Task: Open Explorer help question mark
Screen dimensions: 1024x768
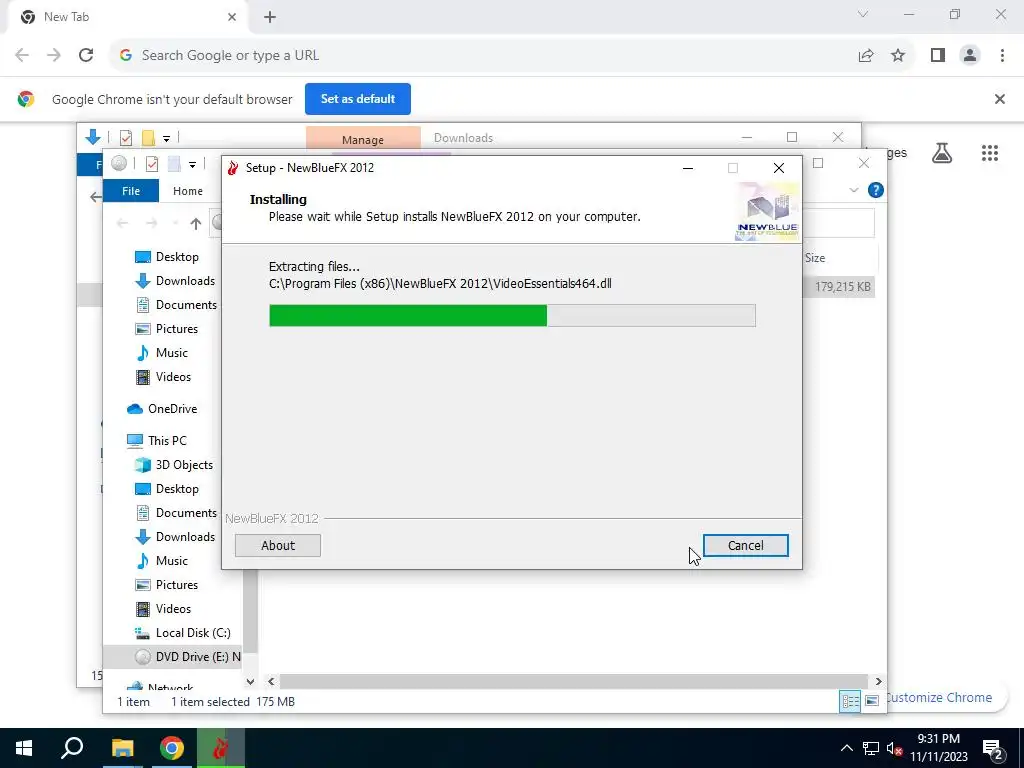Action: pyautogui.click(x=876, y=190)
